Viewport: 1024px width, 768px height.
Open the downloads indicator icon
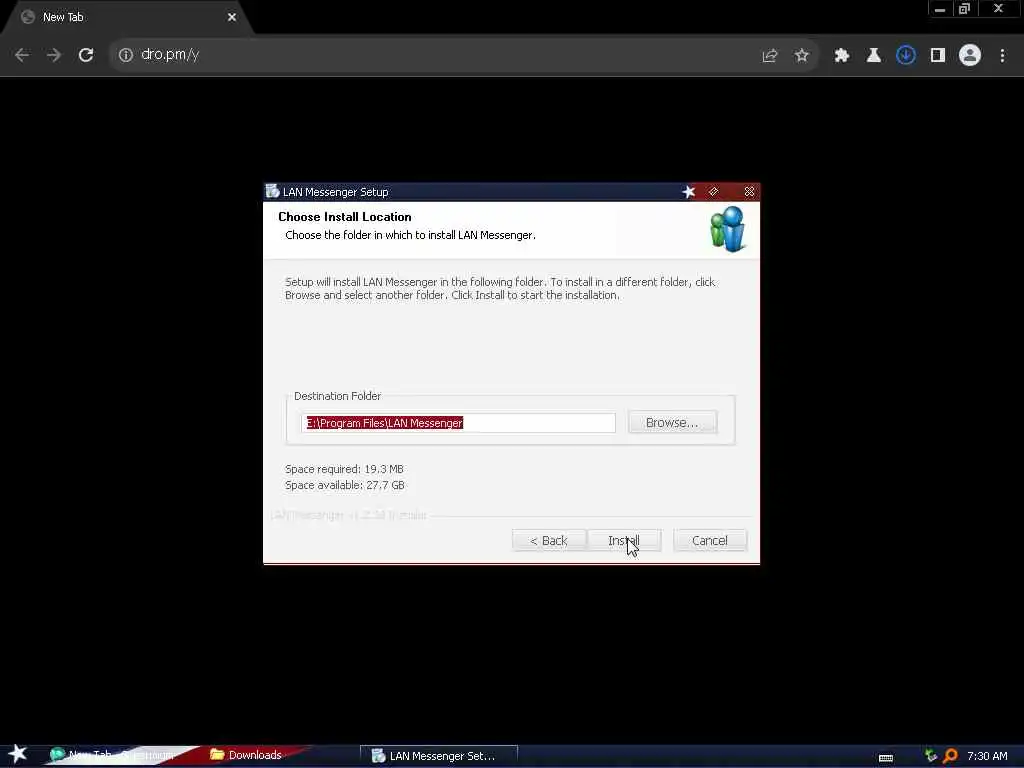[x=905, y=56]
